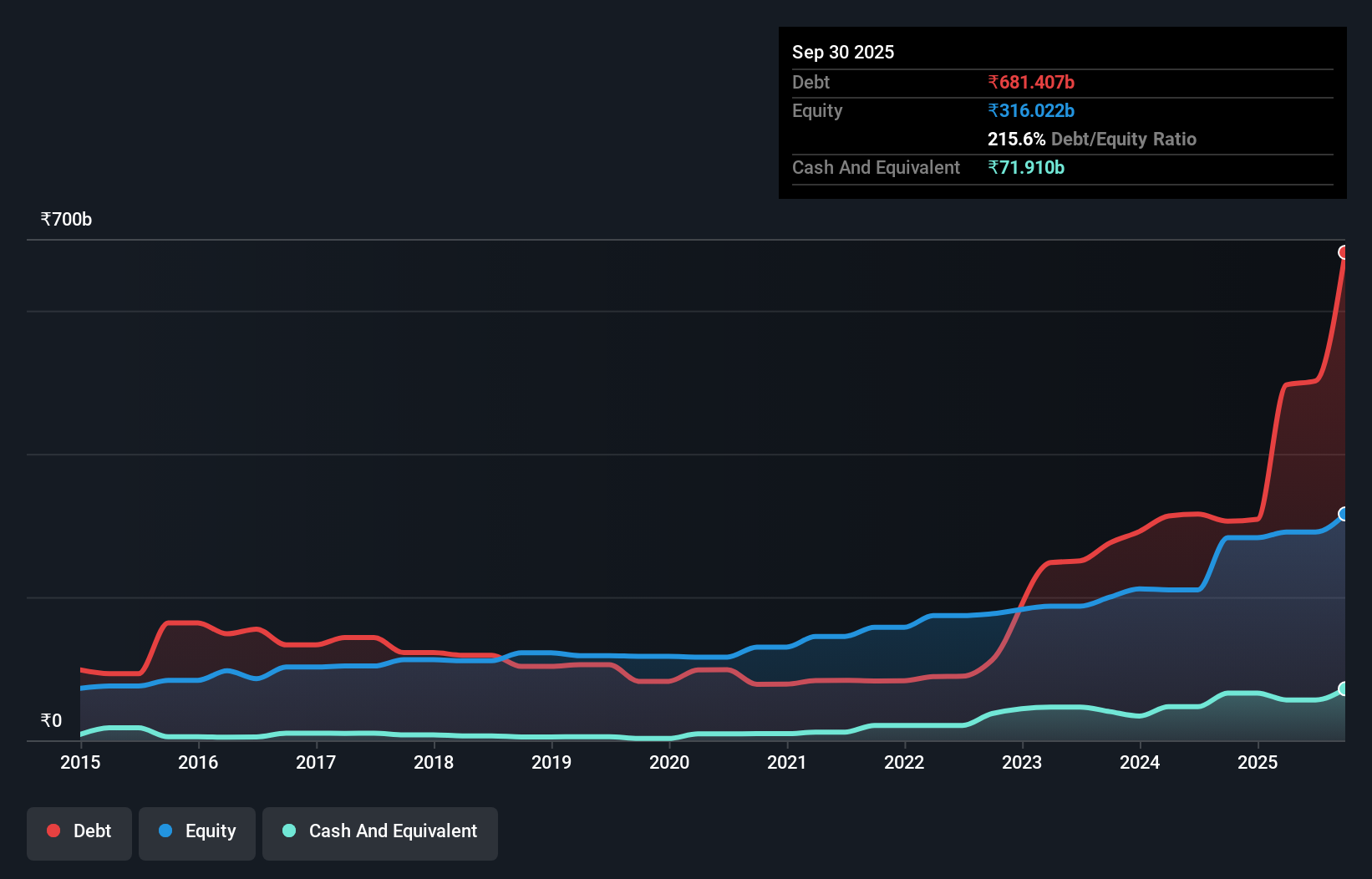1372x879 pixels.
Task: Collapse the Cash And Equivalent tooltip row
Action: point(876,167)
